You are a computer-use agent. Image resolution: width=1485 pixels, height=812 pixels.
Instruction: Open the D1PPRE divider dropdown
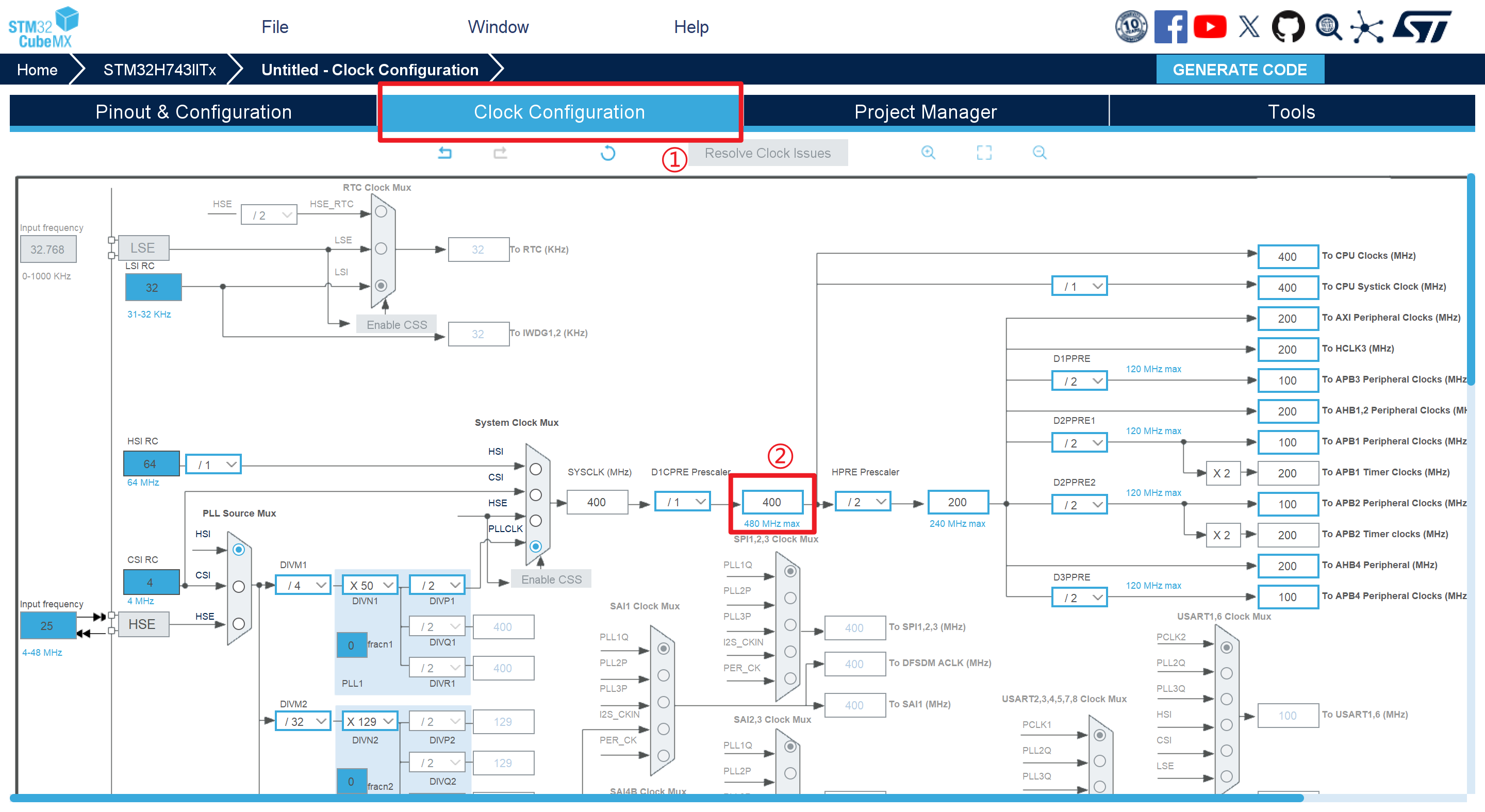pos(1080,381)
